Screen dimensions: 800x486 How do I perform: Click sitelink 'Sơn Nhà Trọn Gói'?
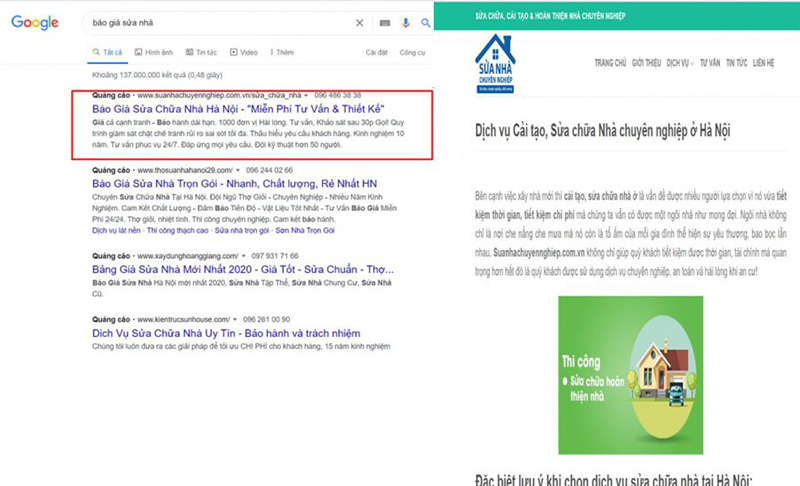tap(305, 231)
